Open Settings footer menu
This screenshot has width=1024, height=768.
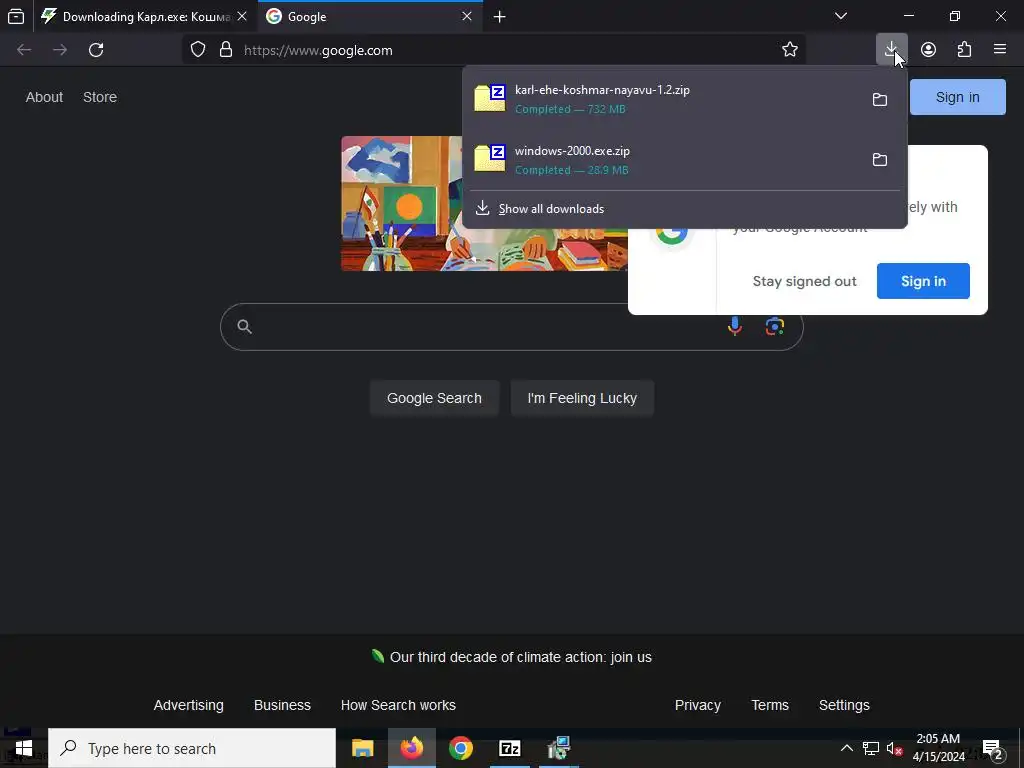pos(844,705)
